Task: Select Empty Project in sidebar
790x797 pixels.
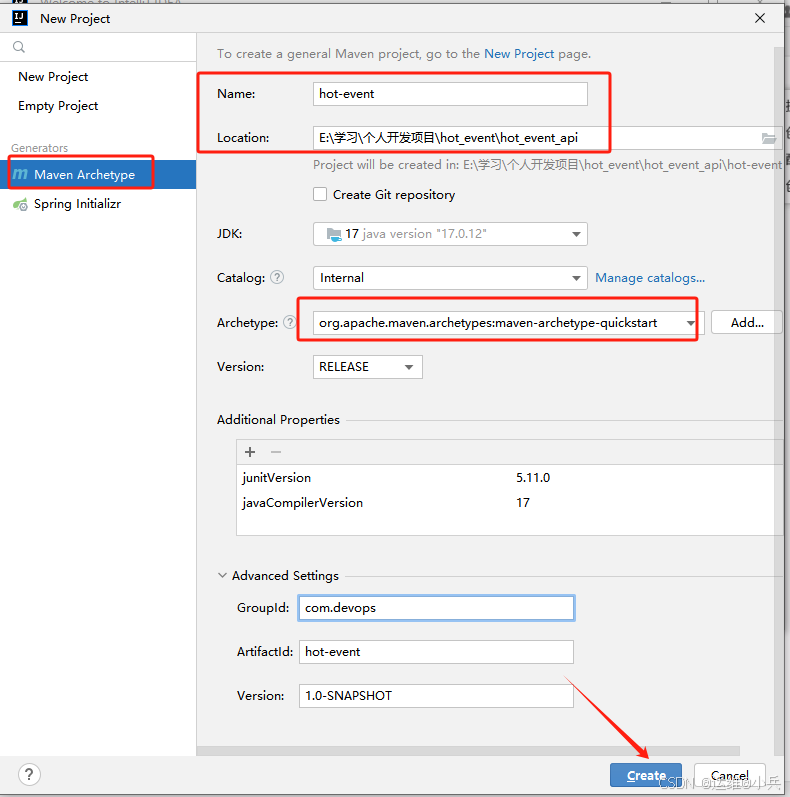Action: pyautogui.click(x=58, y=106)
